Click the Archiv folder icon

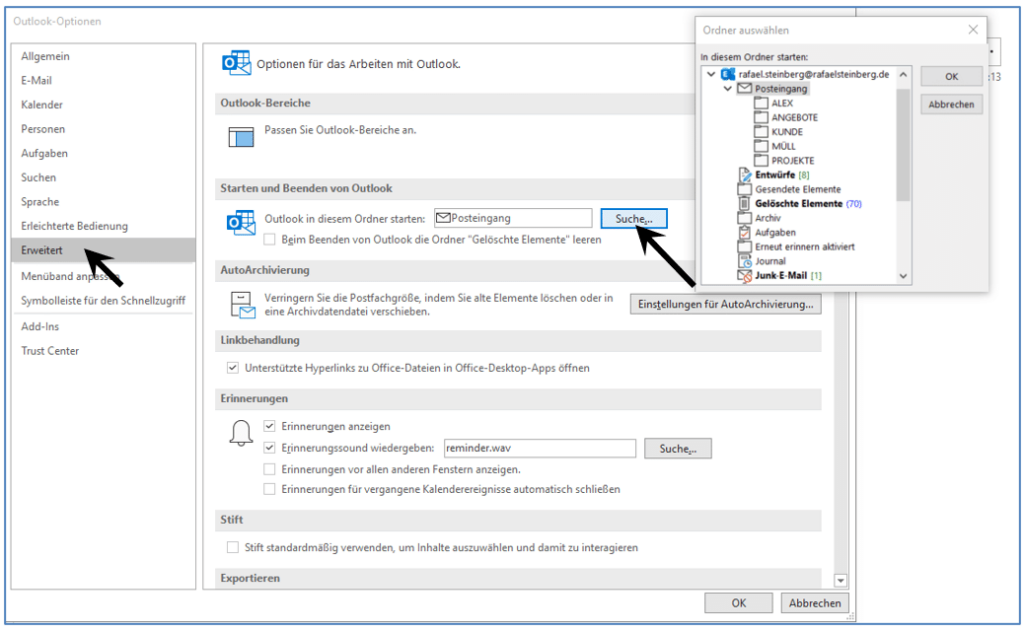tap(744, 218)
